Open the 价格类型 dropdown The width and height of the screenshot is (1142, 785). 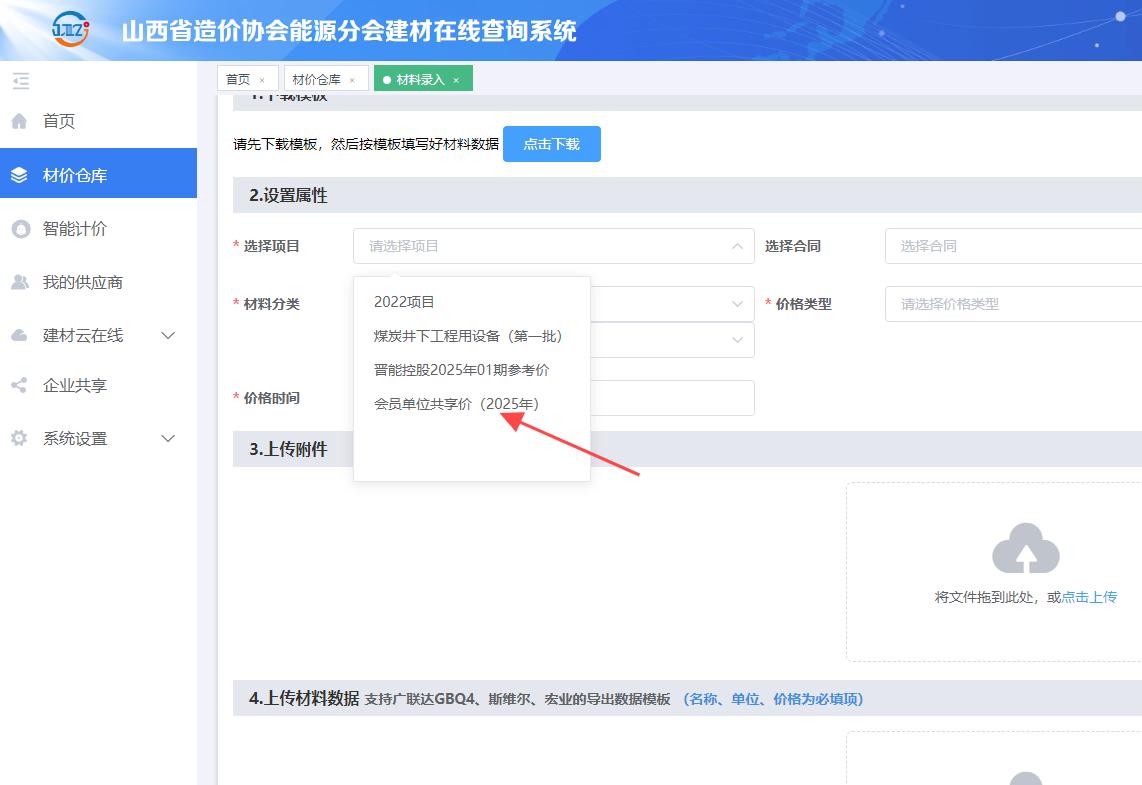[x=1012, y=304]
